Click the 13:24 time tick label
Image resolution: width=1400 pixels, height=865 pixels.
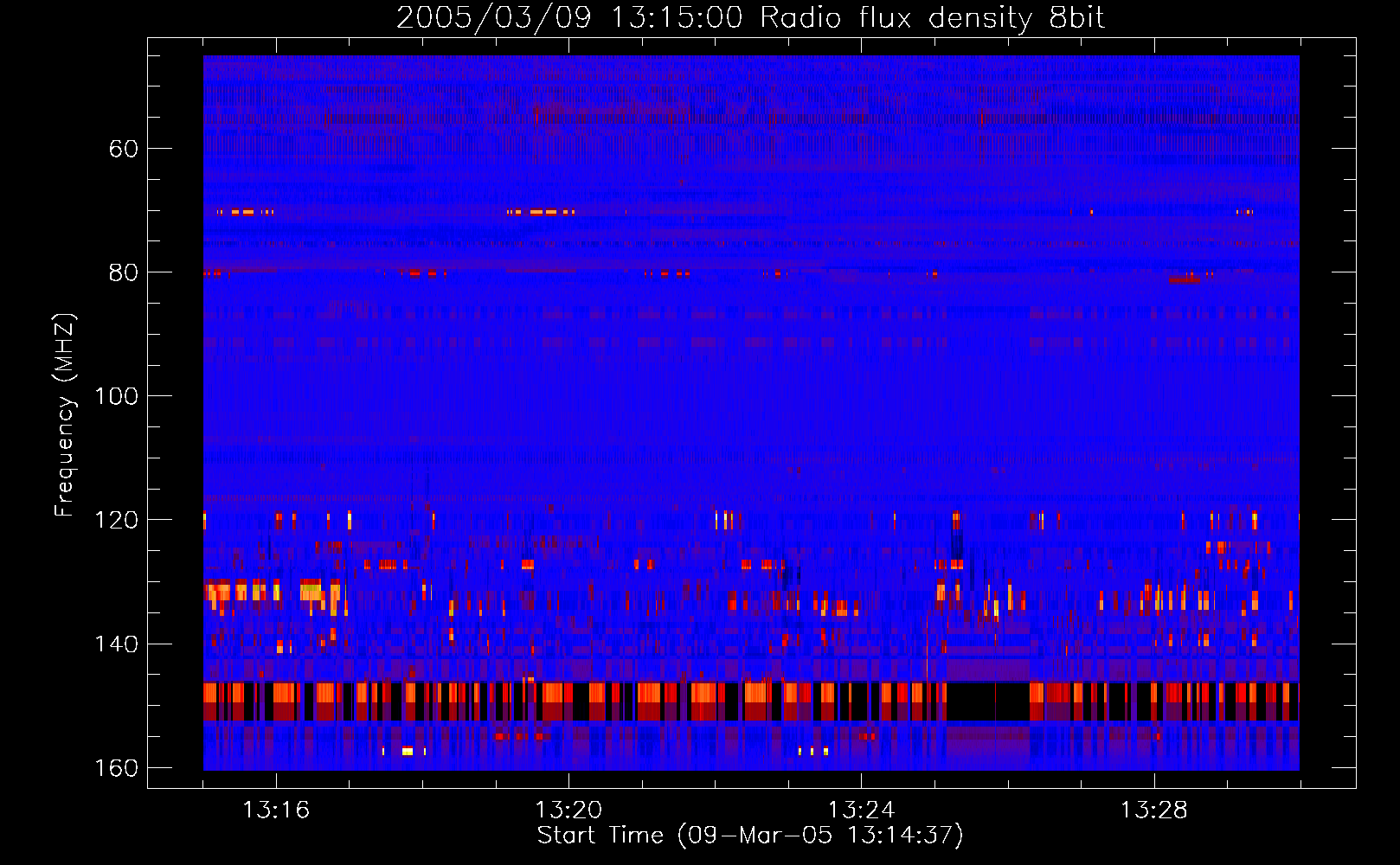pos(861,810)
